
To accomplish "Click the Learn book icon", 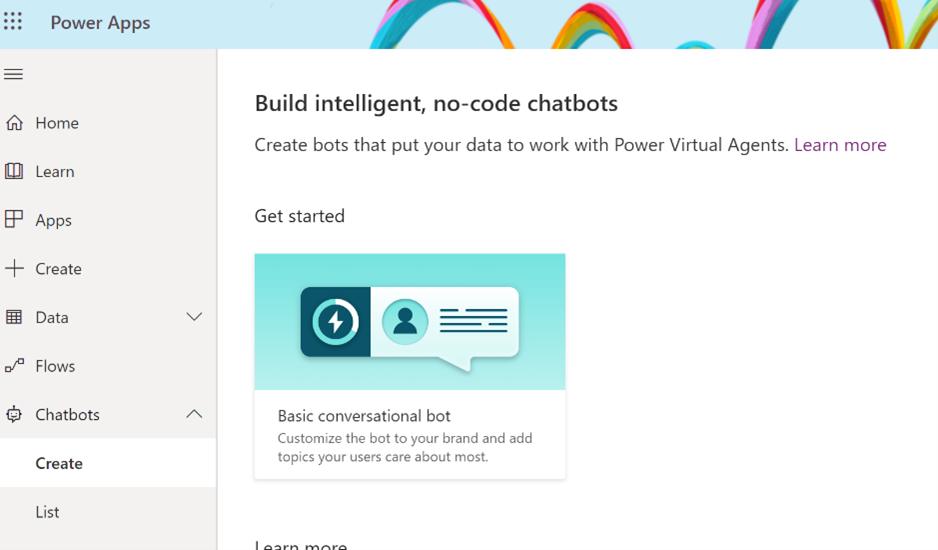I will pyautogui.click(x=14, y=171).
